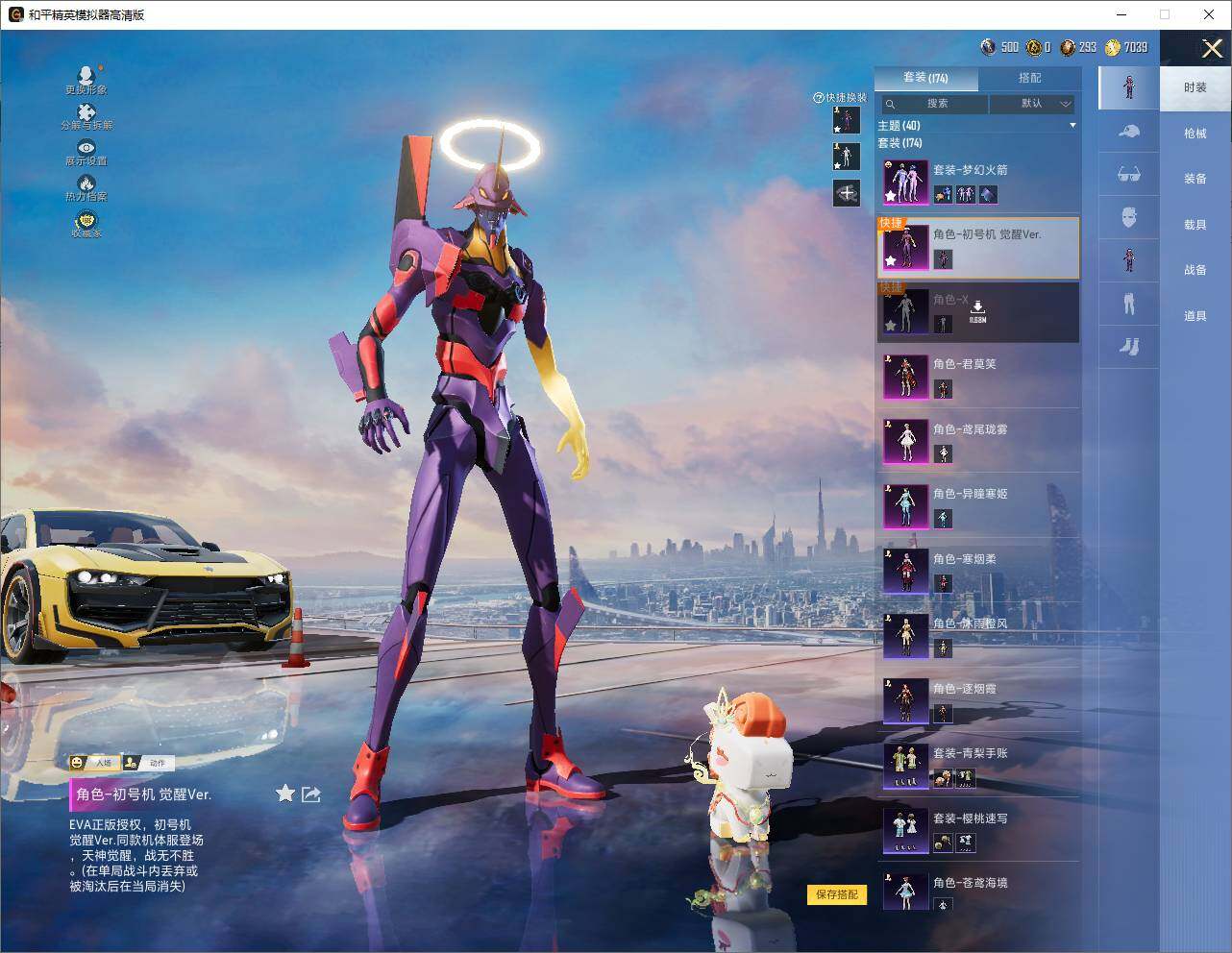
Task: Maximize the emulator window
Action: click(1165, 14)
